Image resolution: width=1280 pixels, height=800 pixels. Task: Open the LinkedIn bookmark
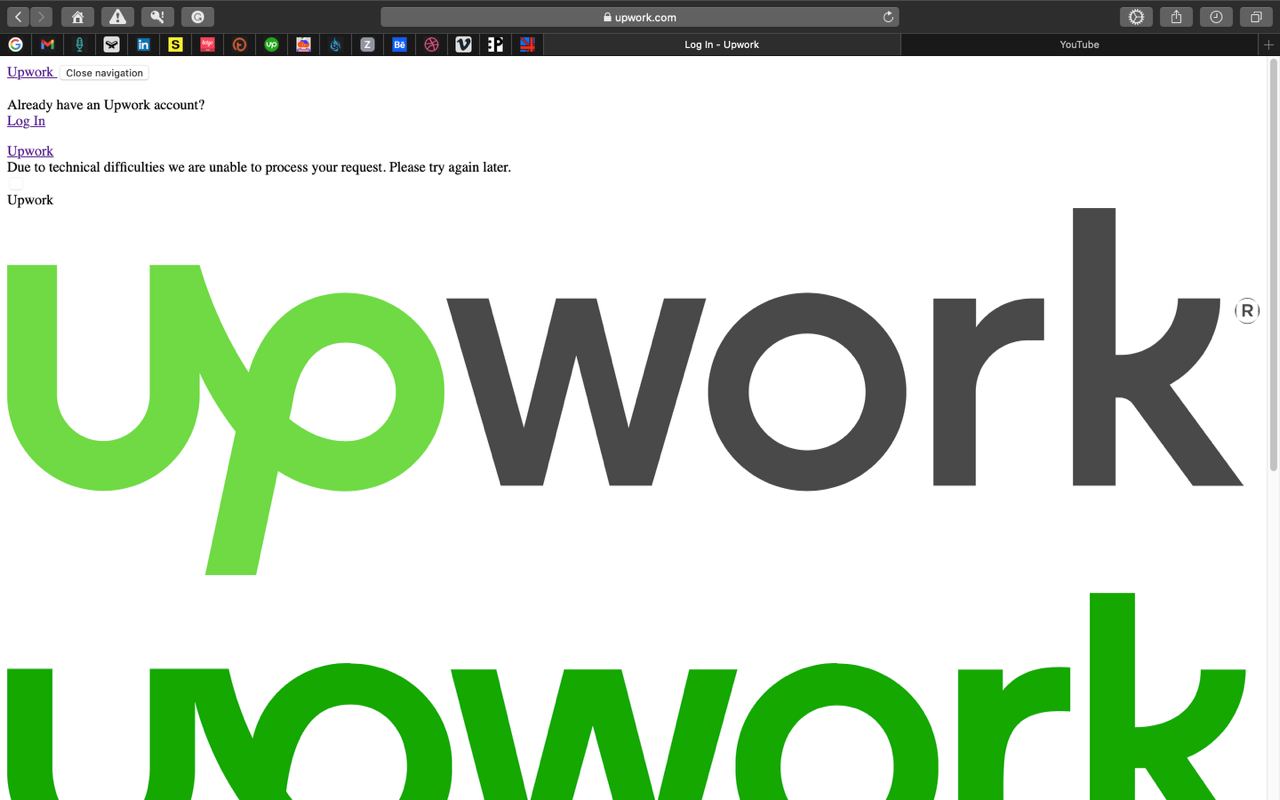[x=143, y=44]
